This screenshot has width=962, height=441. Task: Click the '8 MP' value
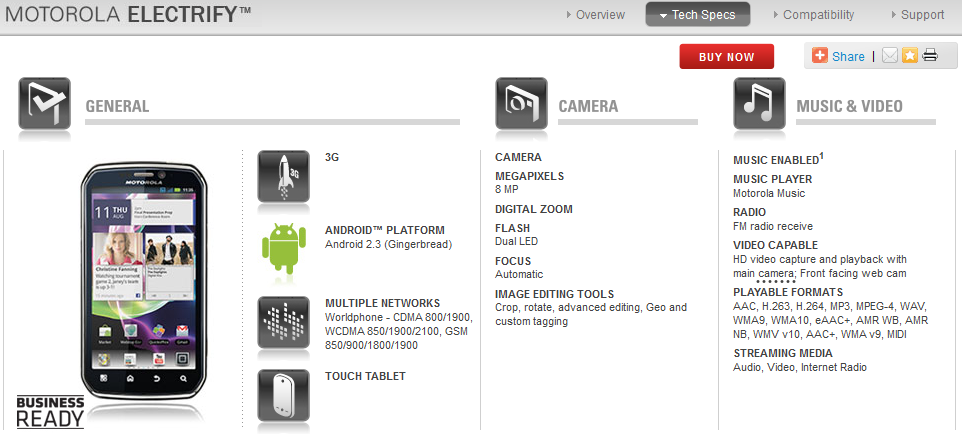[507, 190]
